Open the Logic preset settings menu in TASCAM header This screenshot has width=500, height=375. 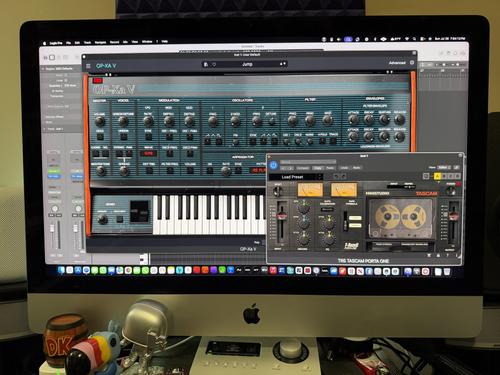pos(308,162)
